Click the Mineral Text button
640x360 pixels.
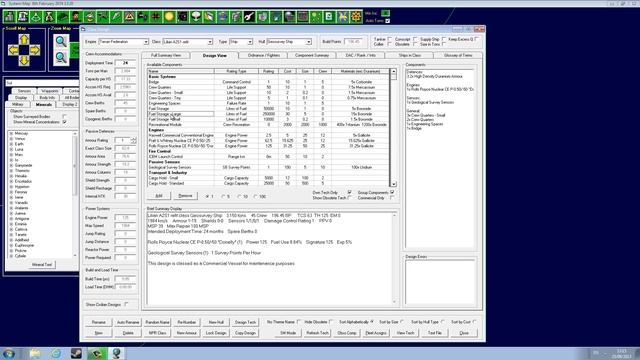(x=42, y=264)
